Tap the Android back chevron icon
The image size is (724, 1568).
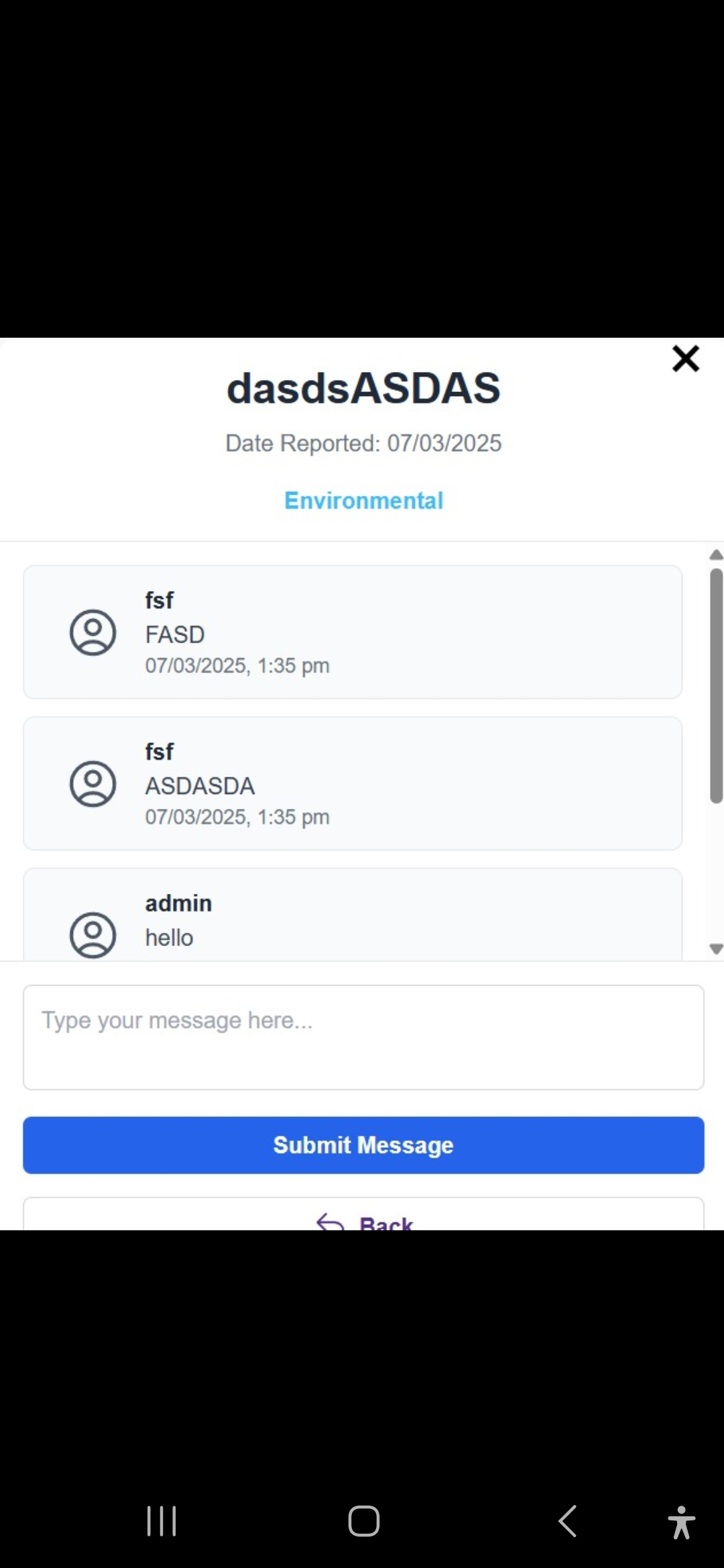pos(567,1521)
